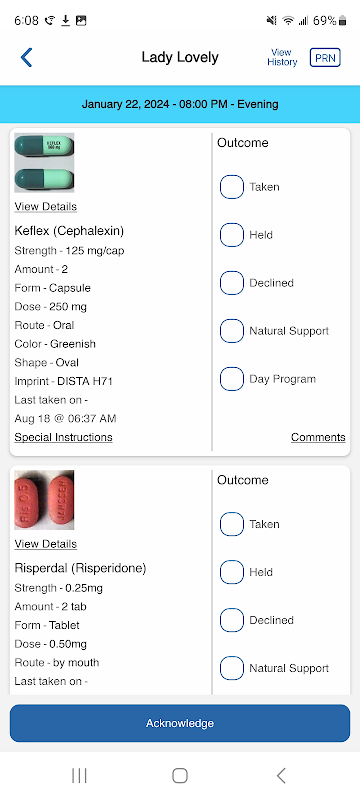Open View Details under Keflex

coord(45,207)
